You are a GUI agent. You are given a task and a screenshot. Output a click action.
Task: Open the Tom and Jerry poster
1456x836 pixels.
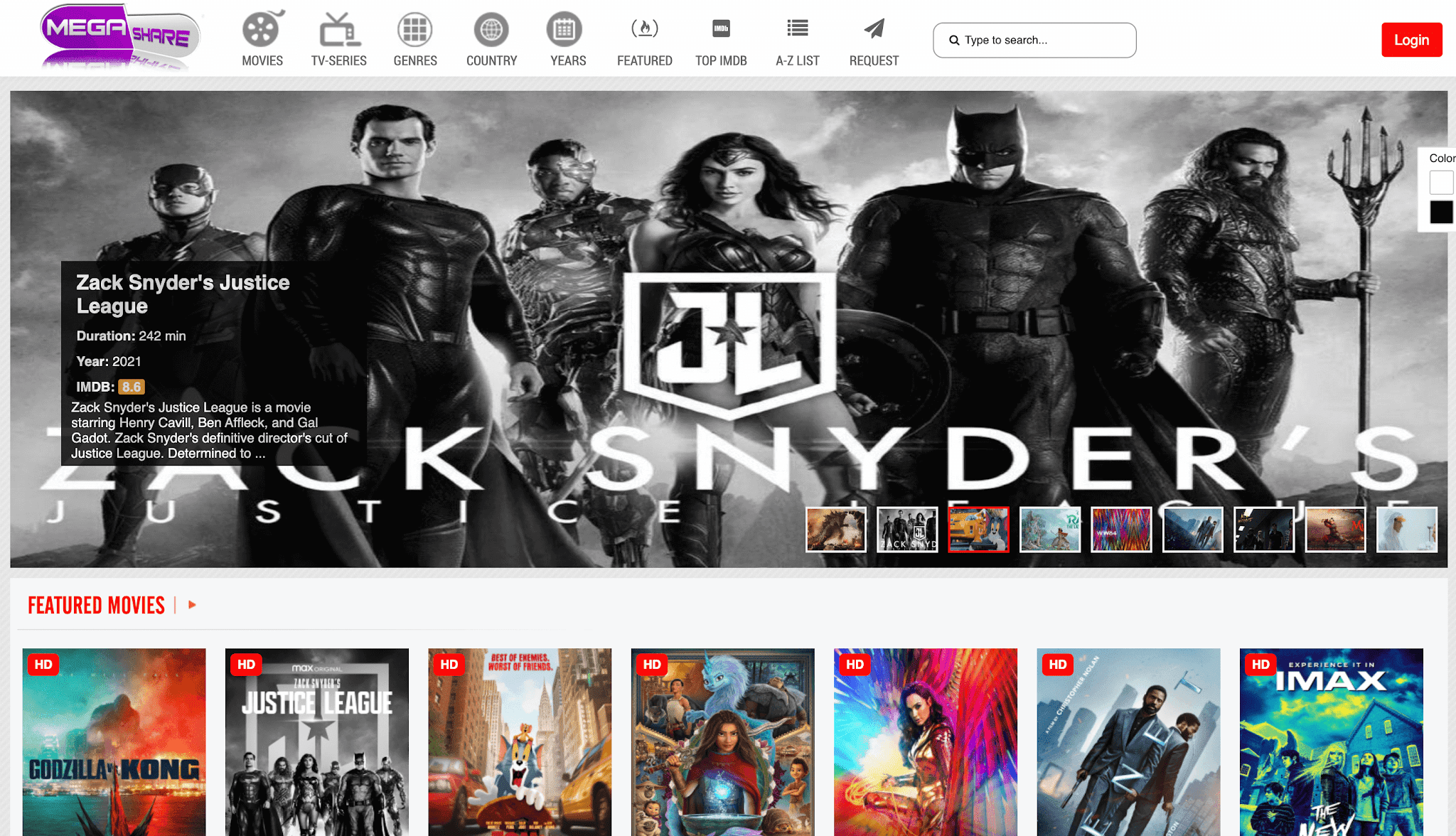click(520, 742)
